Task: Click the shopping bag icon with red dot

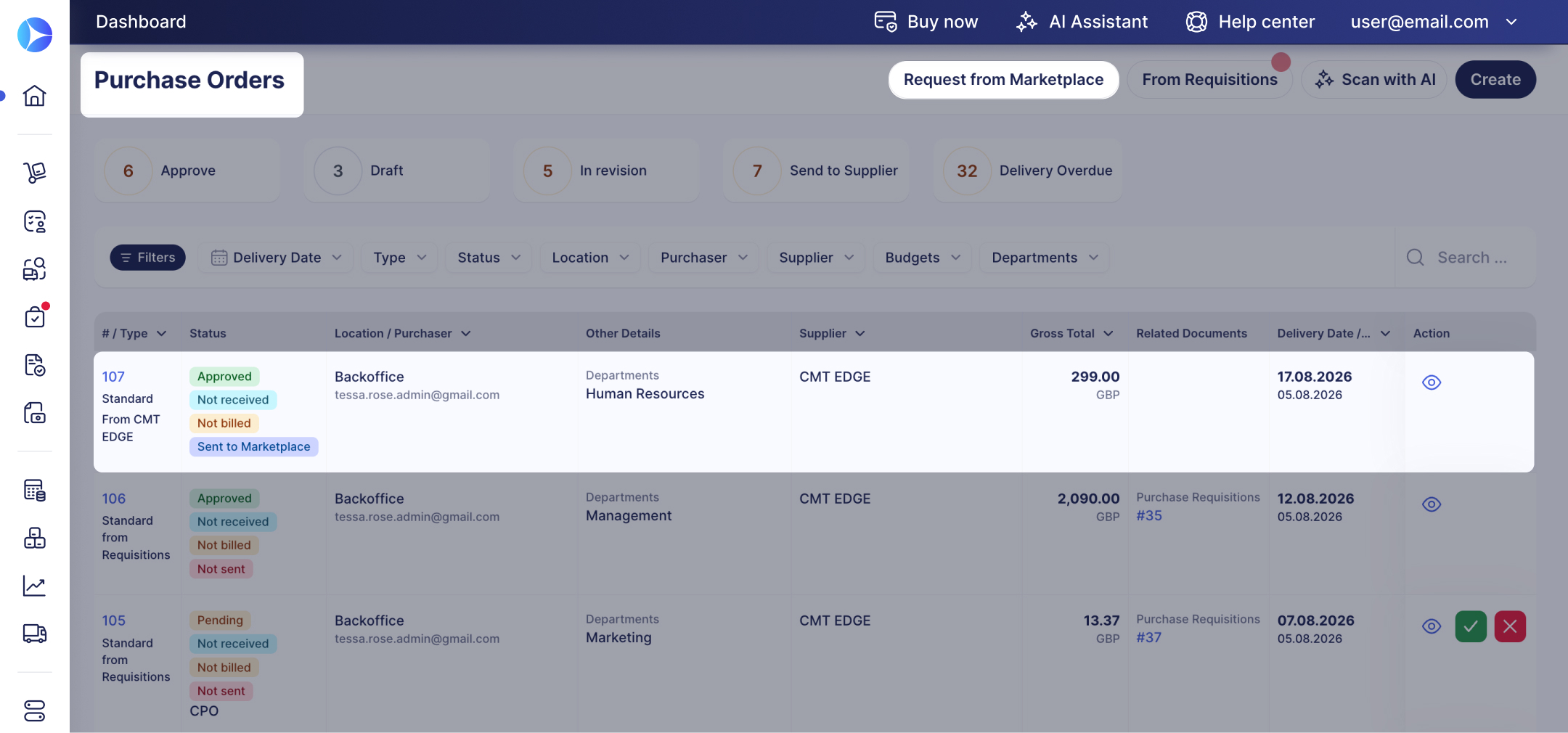Action: click(x=34, y=317)
